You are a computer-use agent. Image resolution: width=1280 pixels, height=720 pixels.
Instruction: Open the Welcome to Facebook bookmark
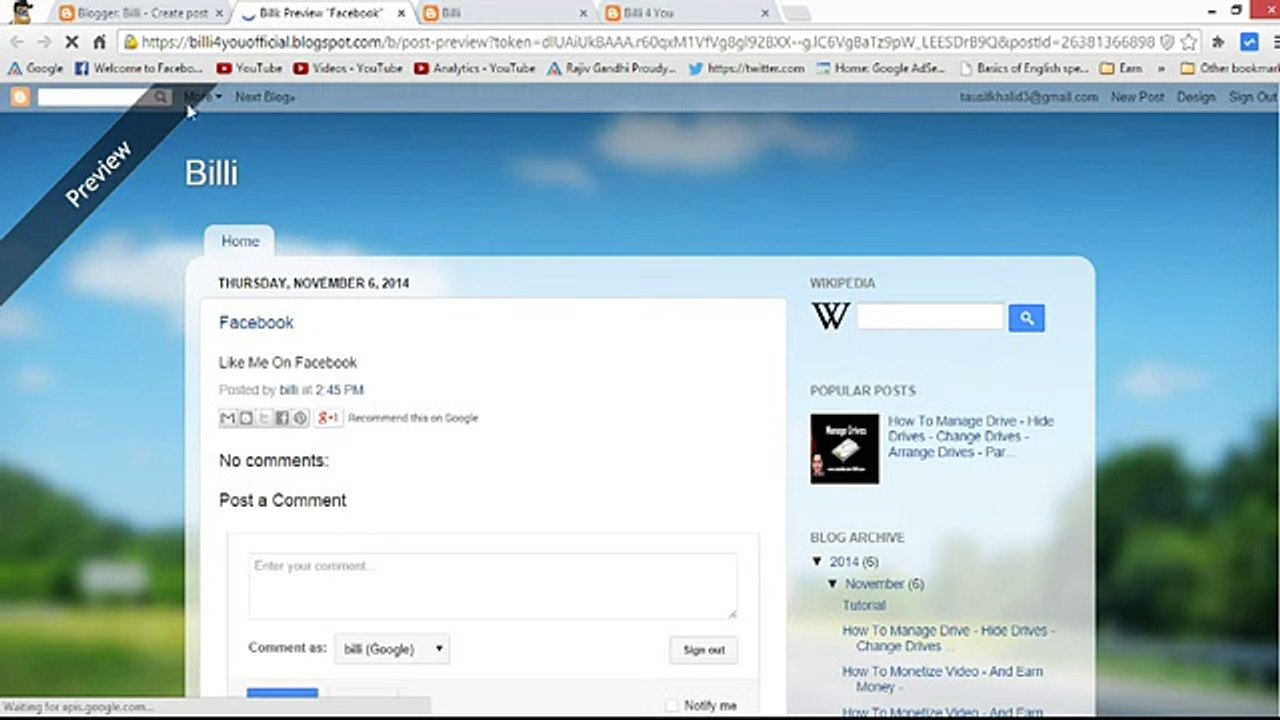pyautogui.click(x=139, y=68)
